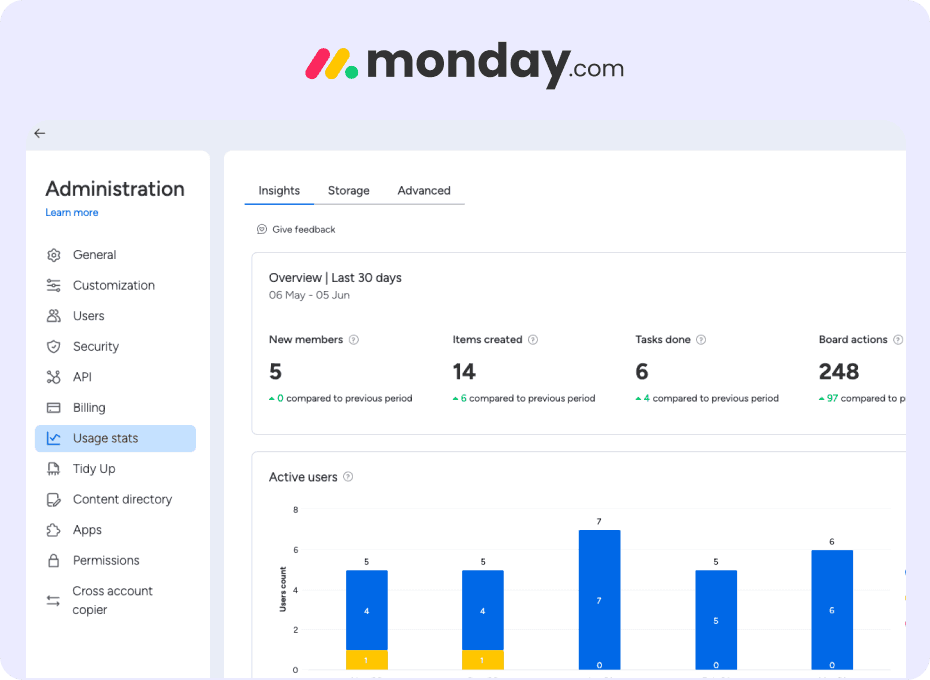Viewport: 930px width, 680px height.
Task: Select Usage stats in sidebar
Action: [x=115, y=438]
